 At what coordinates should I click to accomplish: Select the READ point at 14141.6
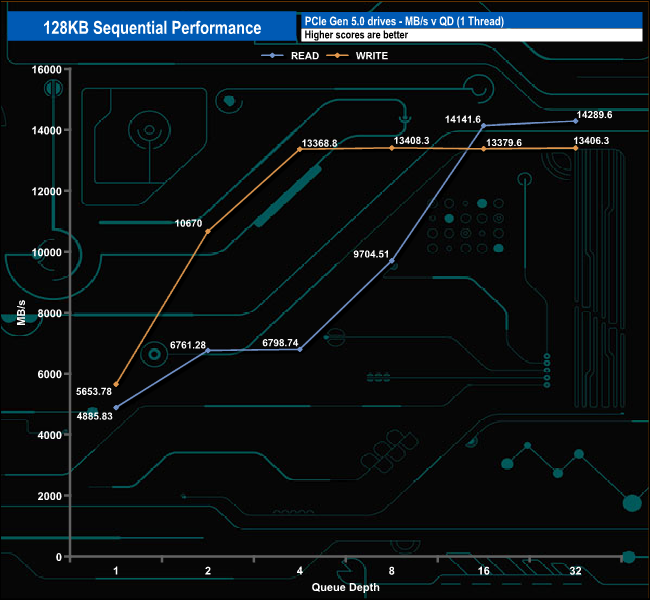484,126
